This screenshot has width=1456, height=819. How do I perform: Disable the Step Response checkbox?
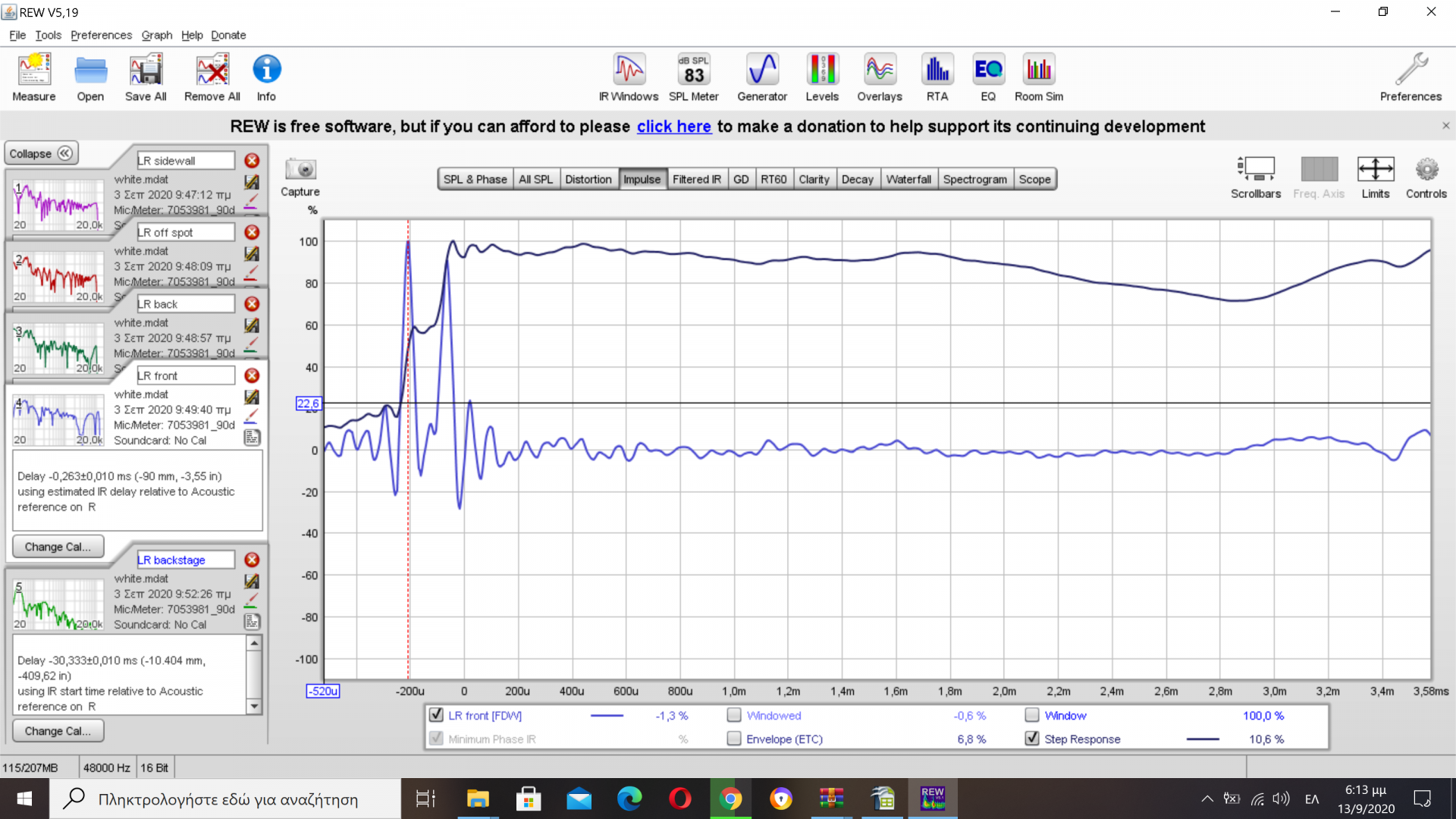(x=1032, y=738)
